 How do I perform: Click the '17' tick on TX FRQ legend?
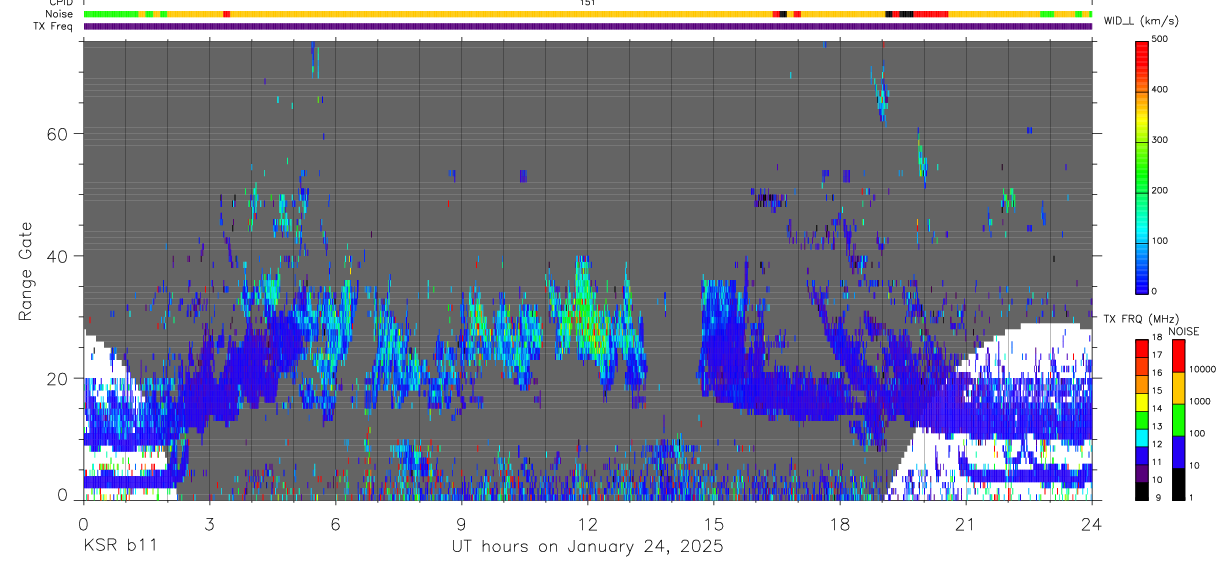tap(1156, 356)
